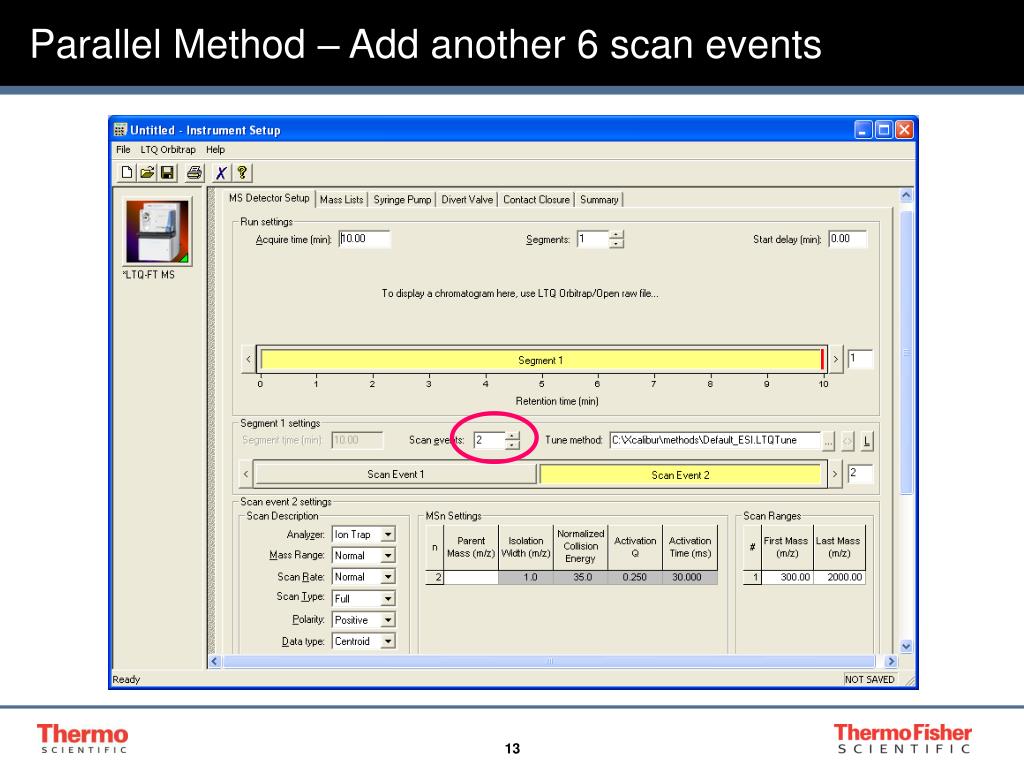
Task: Select the yellow Segment 1 bar
Action: (x=541, y=360)
